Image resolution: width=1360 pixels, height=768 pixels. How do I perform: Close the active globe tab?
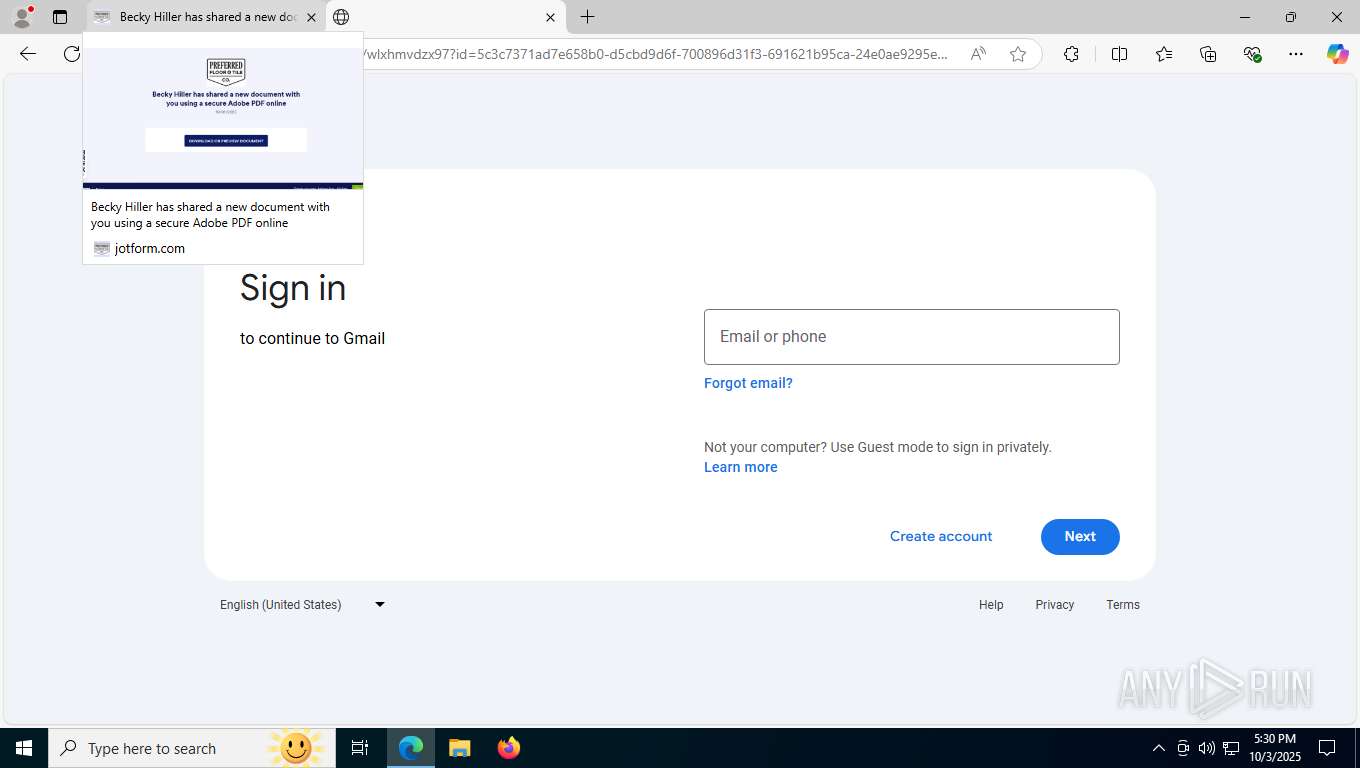550,17
